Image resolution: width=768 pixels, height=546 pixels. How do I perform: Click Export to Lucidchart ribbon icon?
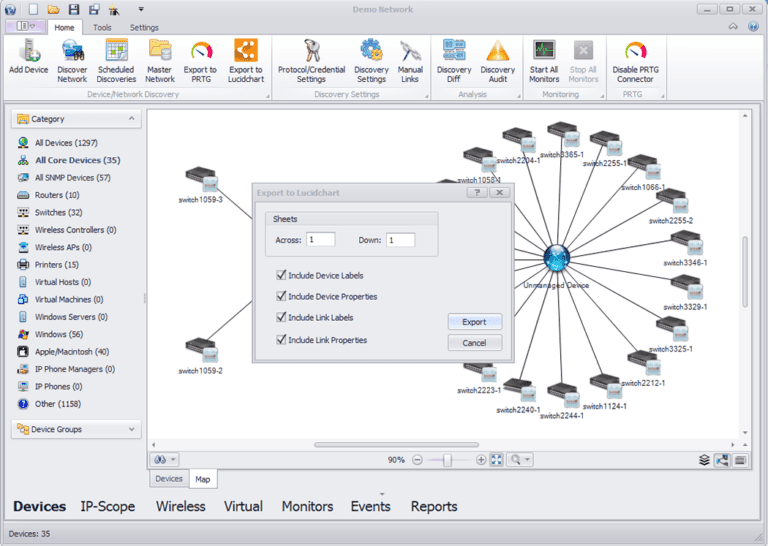(245, 61)
